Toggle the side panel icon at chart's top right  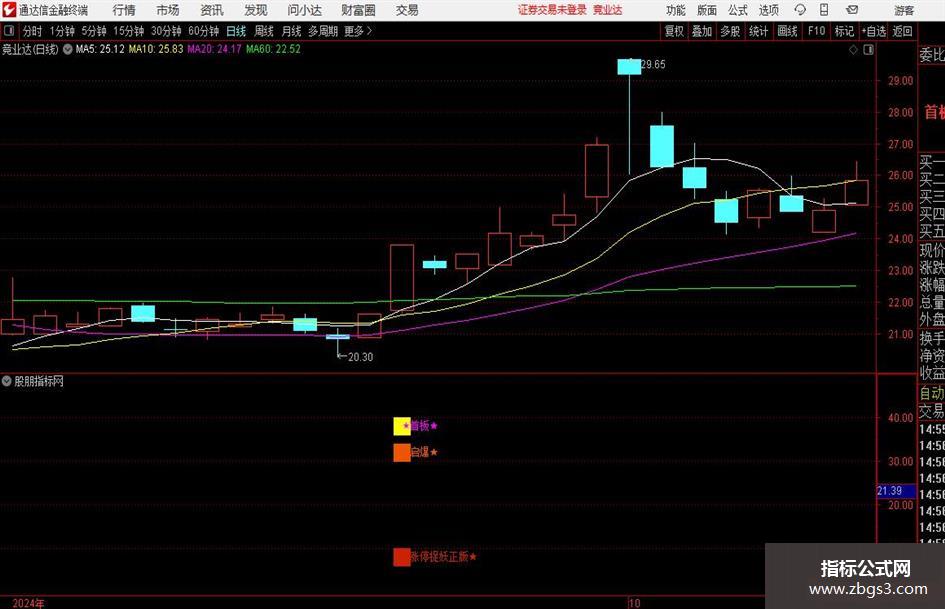868,50
